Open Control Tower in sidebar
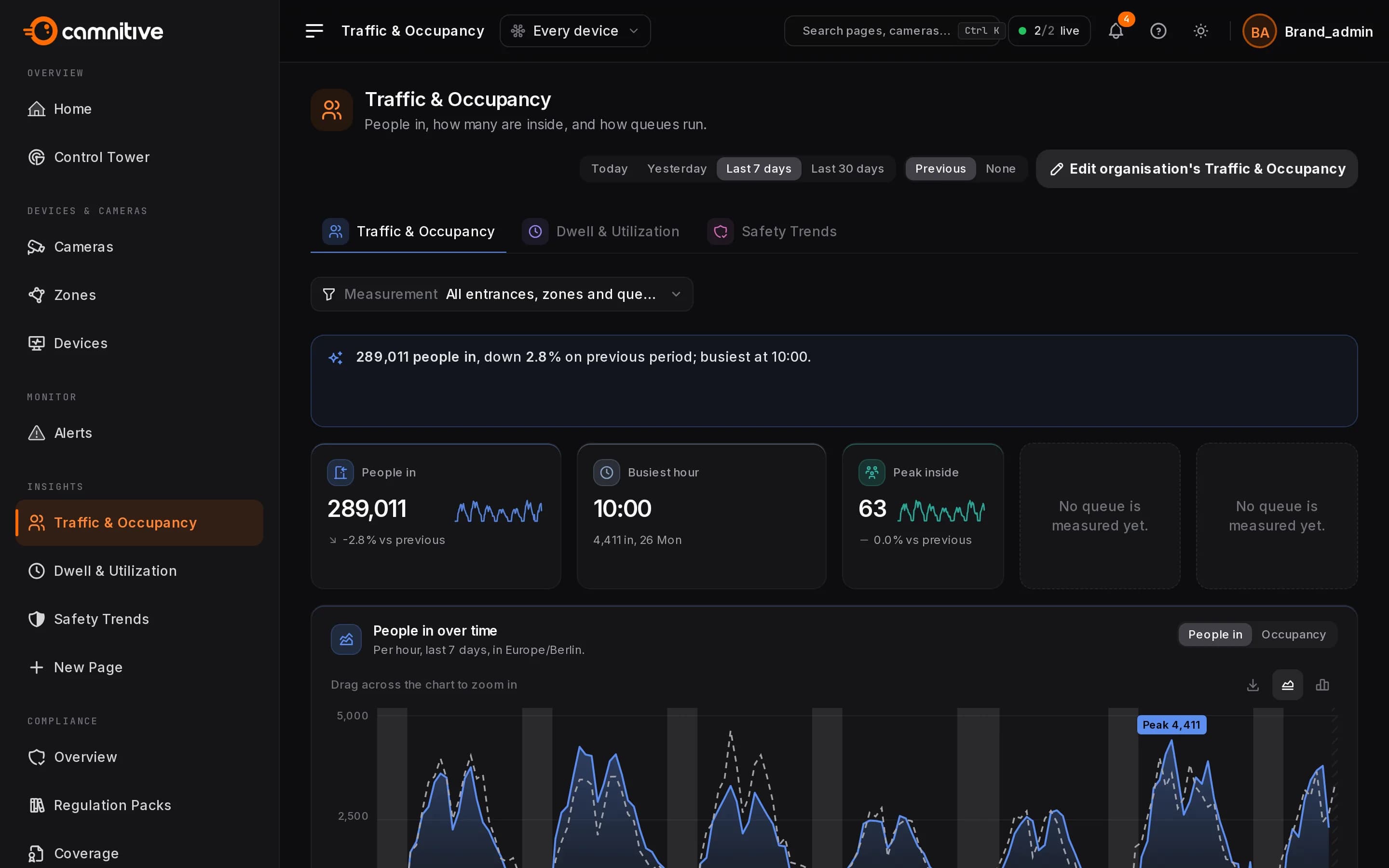 coord(139,157)
